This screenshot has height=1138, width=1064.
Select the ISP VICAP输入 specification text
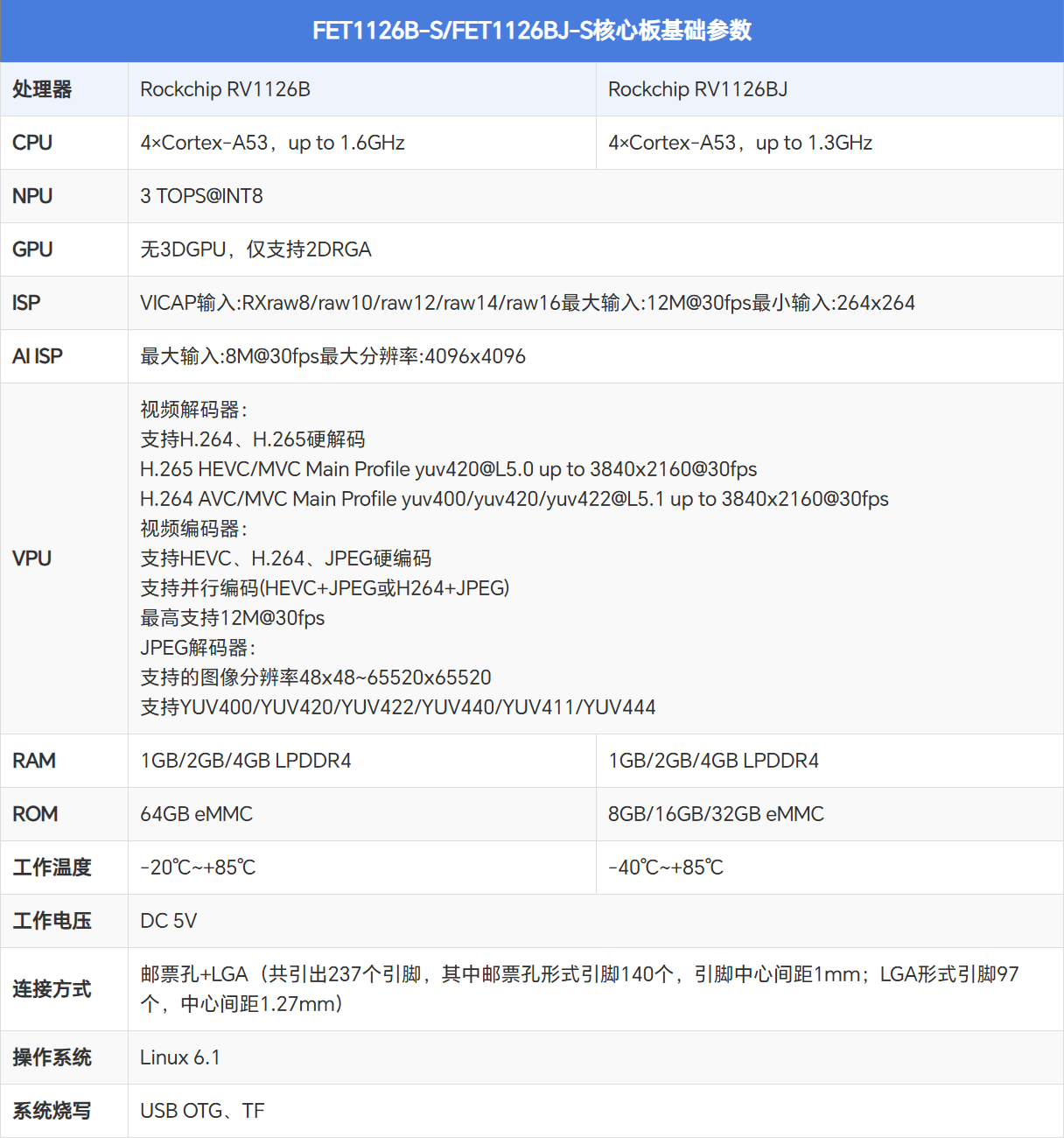point(527,303)
